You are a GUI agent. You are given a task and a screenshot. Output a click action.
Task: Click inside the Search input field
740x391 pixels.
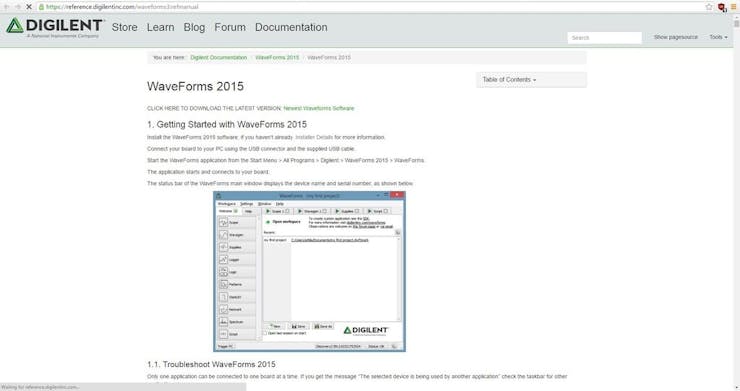(605, 38)
